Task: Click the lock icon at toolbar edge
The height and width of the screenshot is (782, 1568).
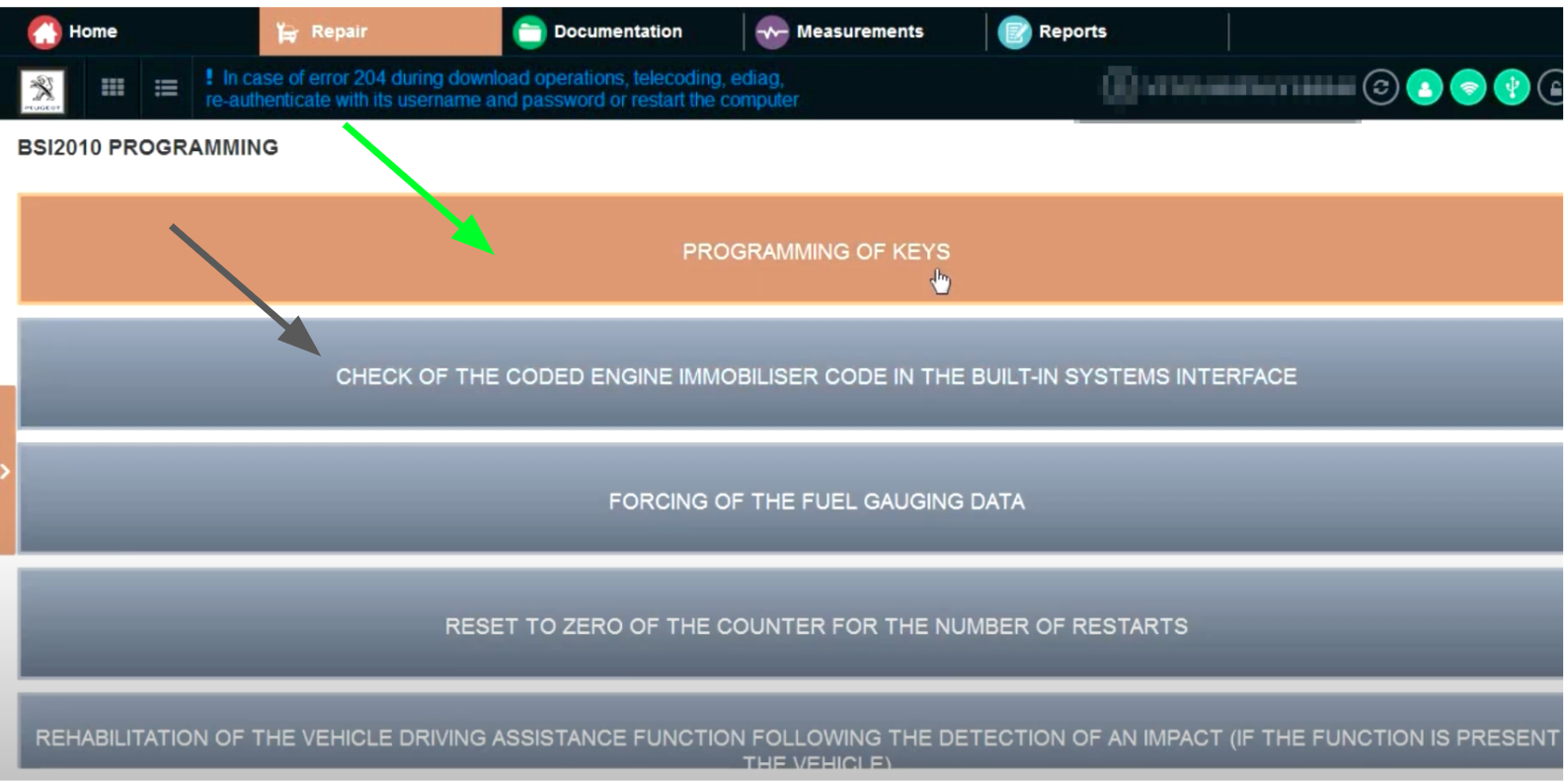Action: (x=1552, y=88)
